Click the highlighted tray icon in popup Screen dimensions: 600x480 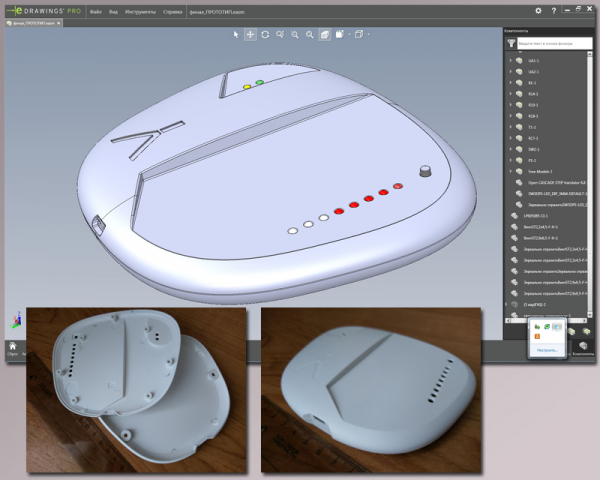(558, 327)
